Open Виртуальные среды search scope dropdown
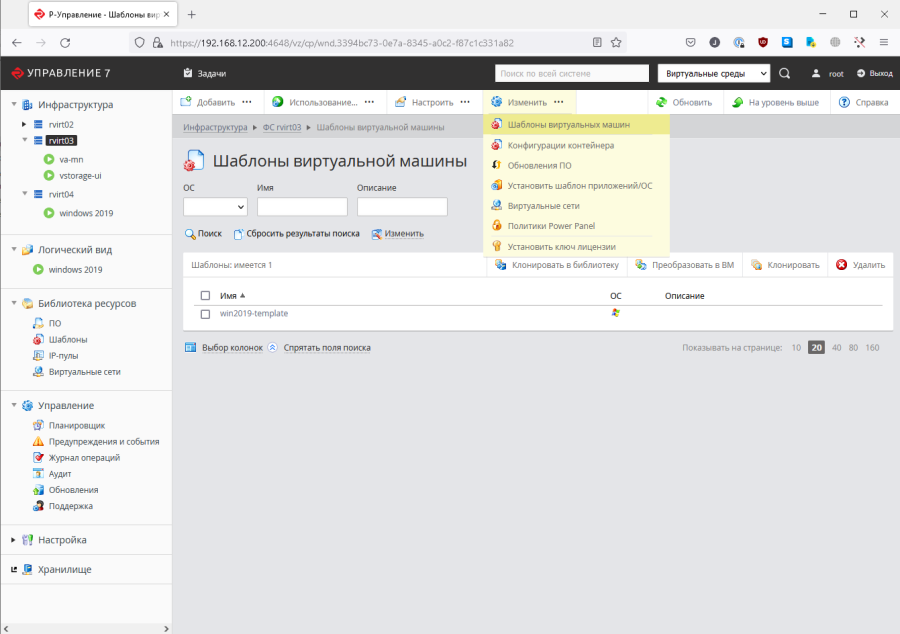Screen dimensions: 900x634 713,73
